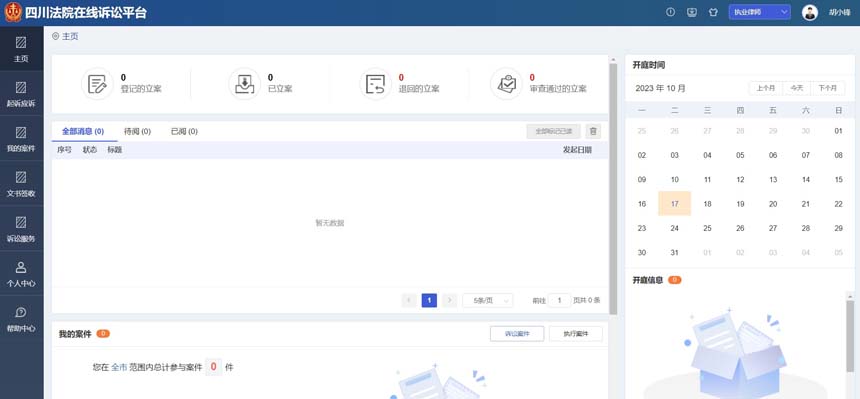Click the 我的案件 count badge
The image size is (860, 399).
(x=103, y=333)
